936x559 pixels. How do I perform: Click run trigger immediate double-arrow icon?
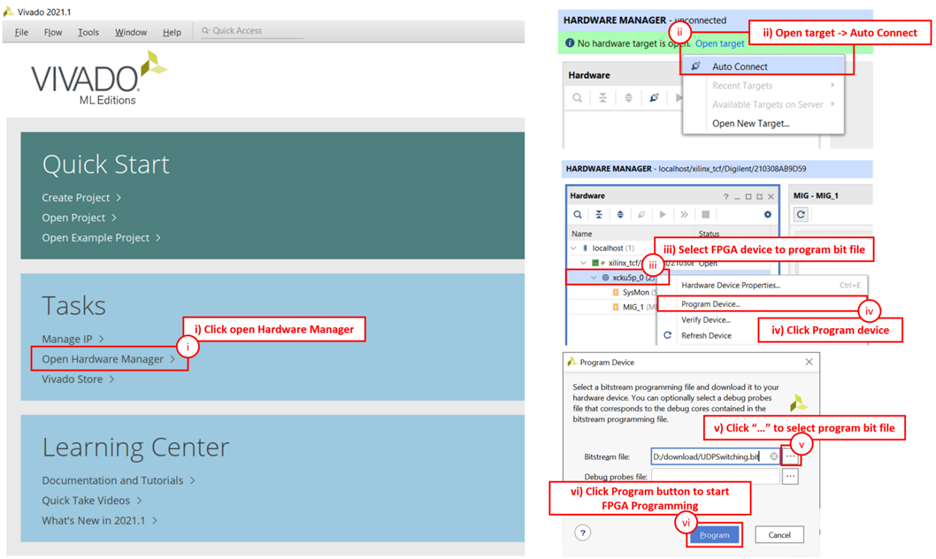[684, 214]
